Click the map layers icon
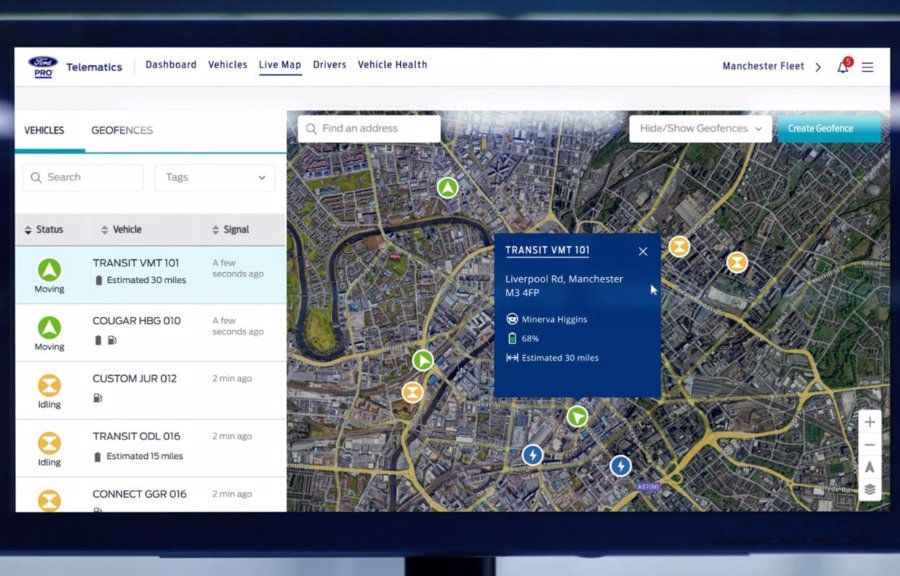This screenshot has height=576, width=900. pyautogui.click(x=869, y=489)
